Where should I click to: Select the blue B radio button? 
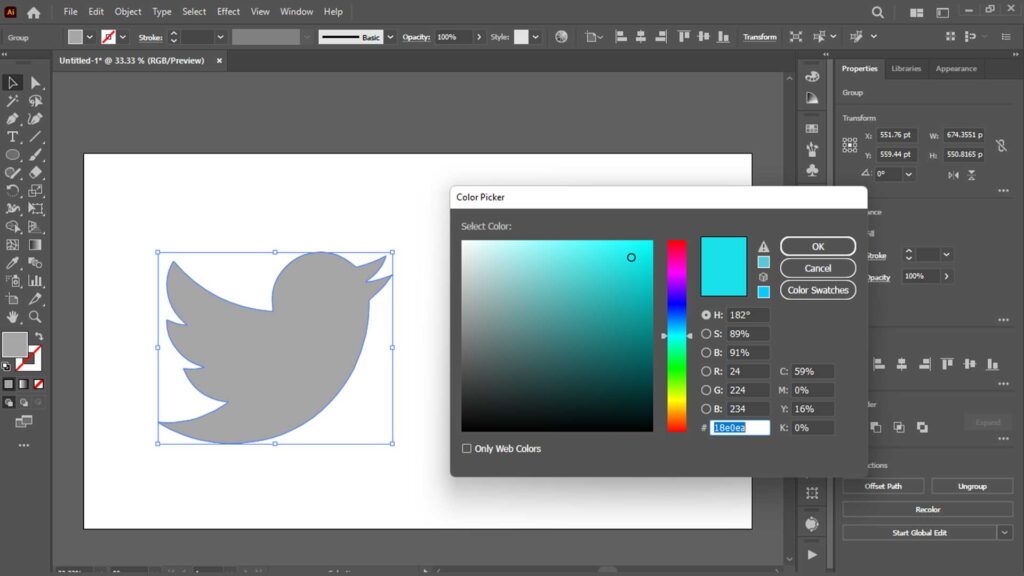pos(706,409)
